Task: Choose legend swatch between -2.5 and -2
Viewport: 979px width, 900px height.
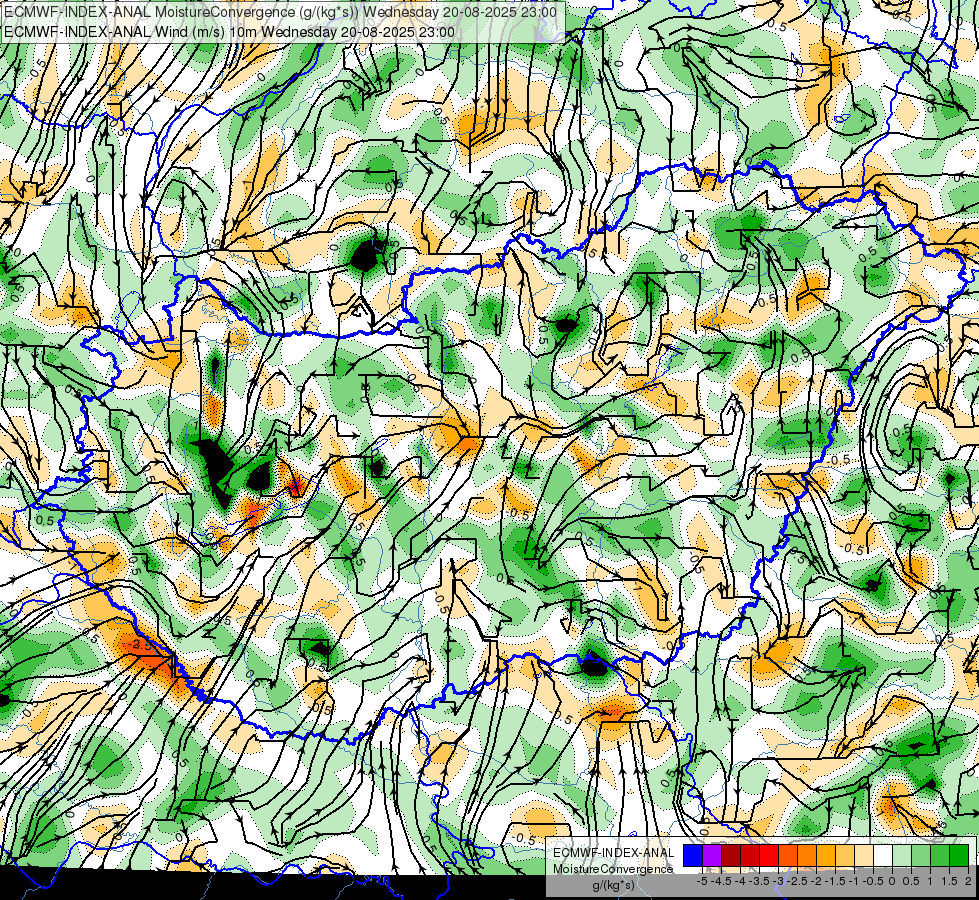Action: tap(807, 856)
